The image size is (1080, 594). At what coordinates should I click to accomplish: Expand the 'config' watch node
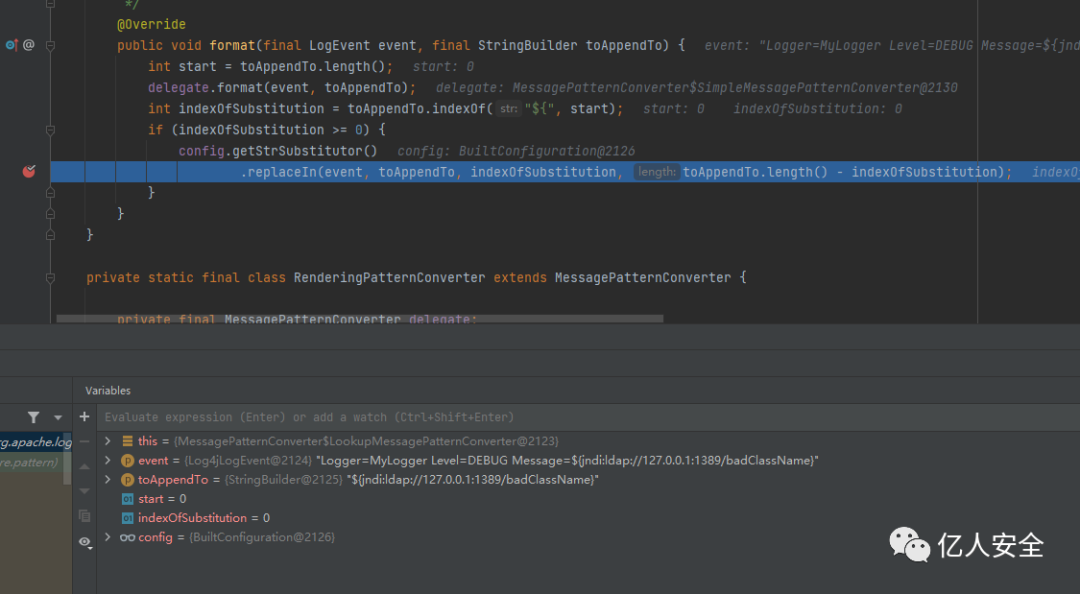[108, 537]
